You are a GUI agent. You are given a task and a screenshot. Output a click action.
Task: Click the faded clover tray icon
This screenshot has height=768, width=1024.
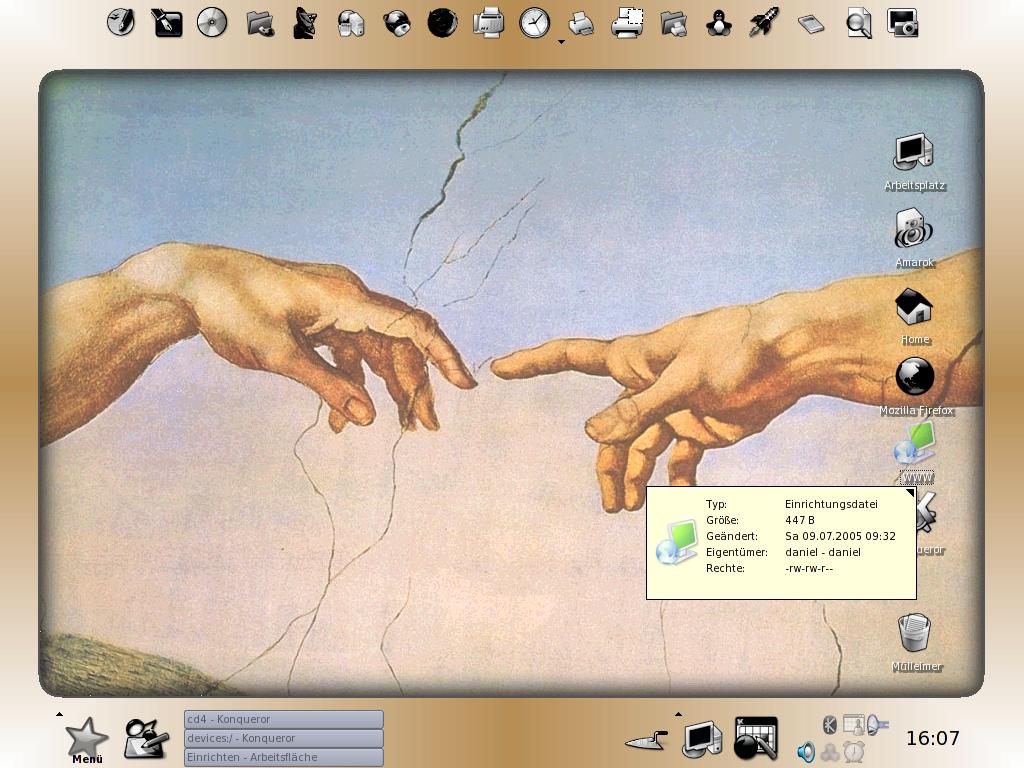point(830,753)
